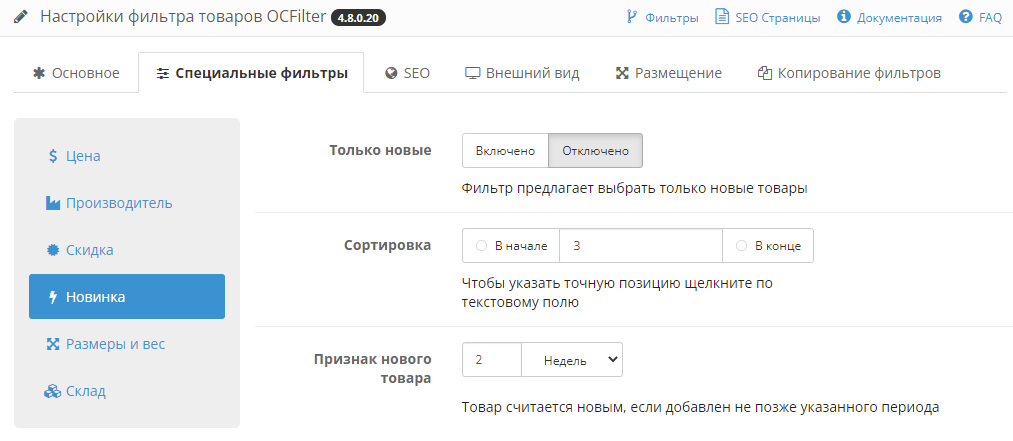This screenshot has width=1013, height=441.
Task: Click the sort position field showing 3
Action: (640, 246)
